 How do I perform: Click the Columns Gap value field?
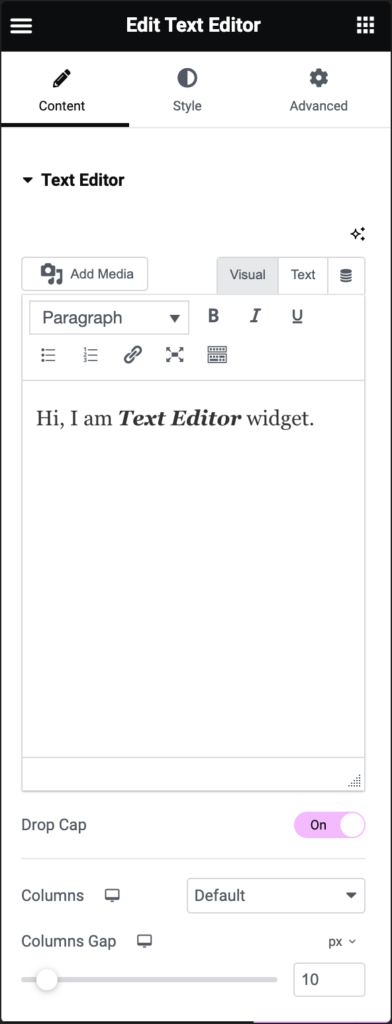click(329, 980)
